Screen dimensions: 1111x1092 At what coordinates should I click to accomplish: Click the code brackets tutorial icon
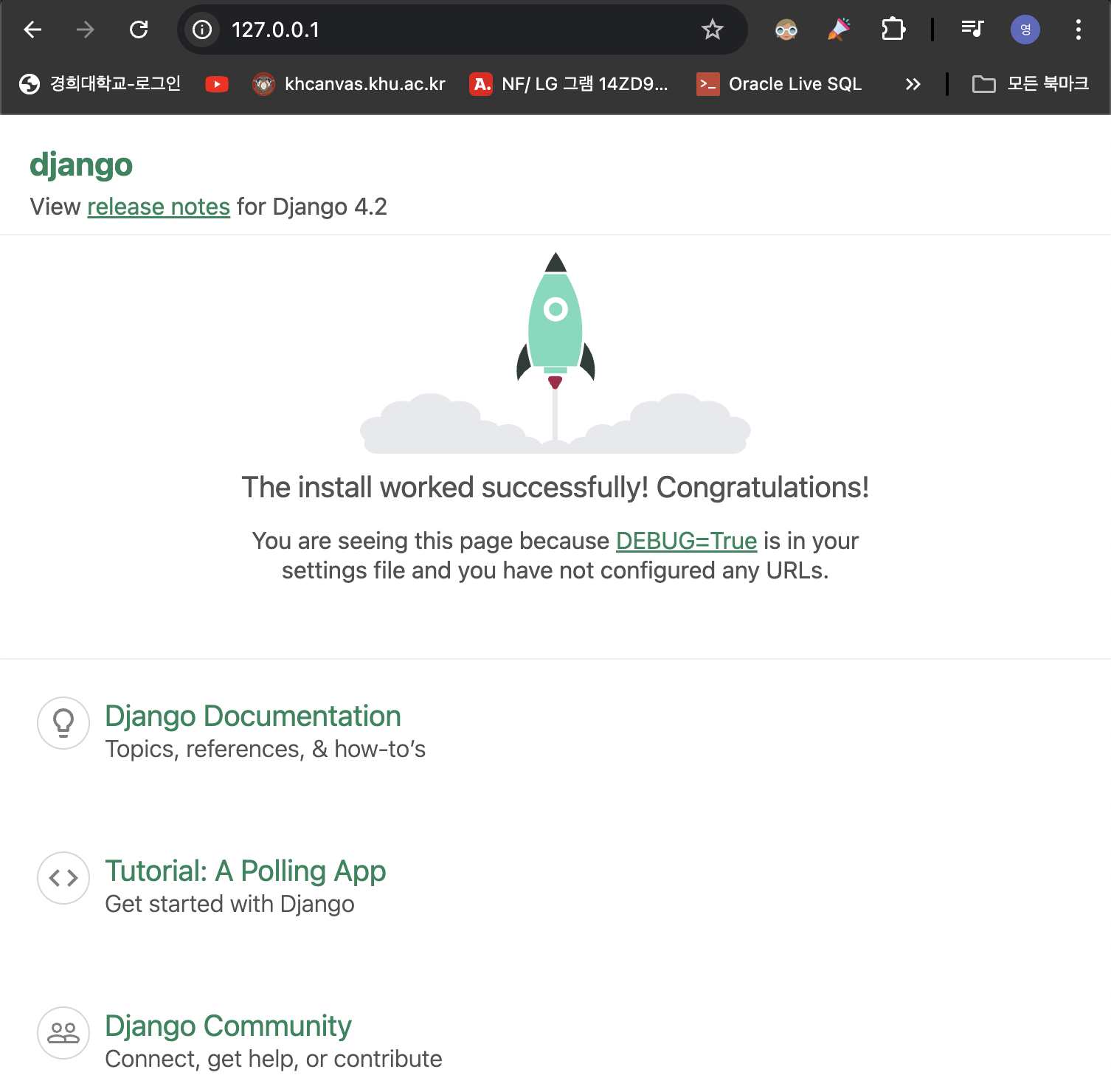(63, 878)
